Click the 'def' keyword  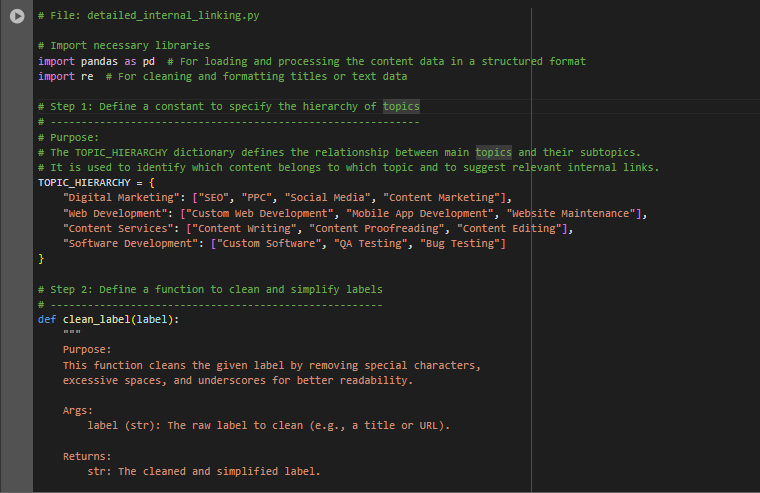[47, 320]
